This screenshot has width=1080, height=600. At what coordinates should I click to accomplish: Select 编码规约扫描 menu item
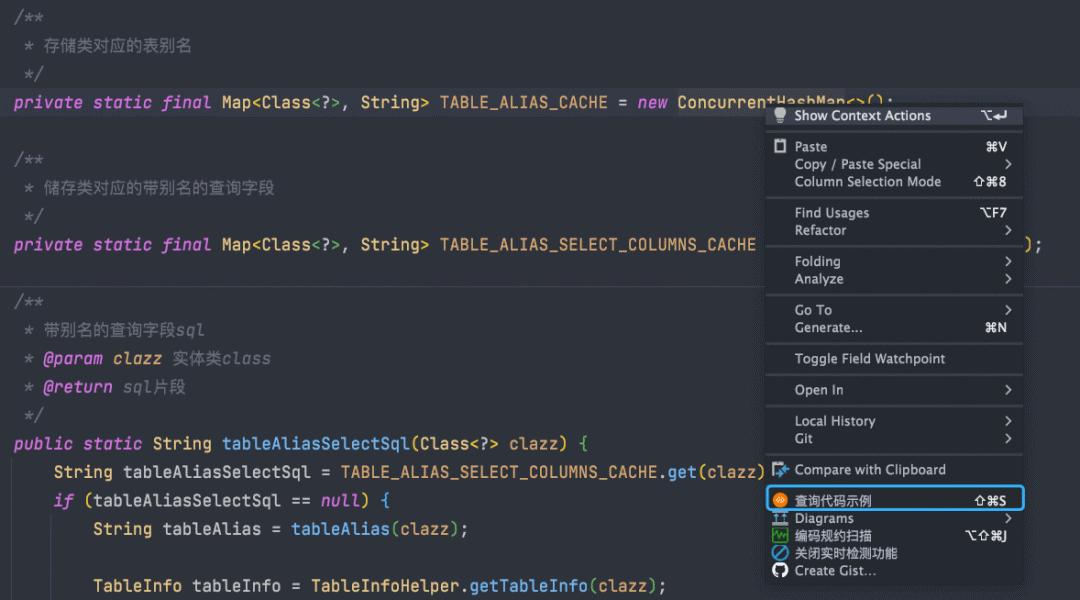894,536
